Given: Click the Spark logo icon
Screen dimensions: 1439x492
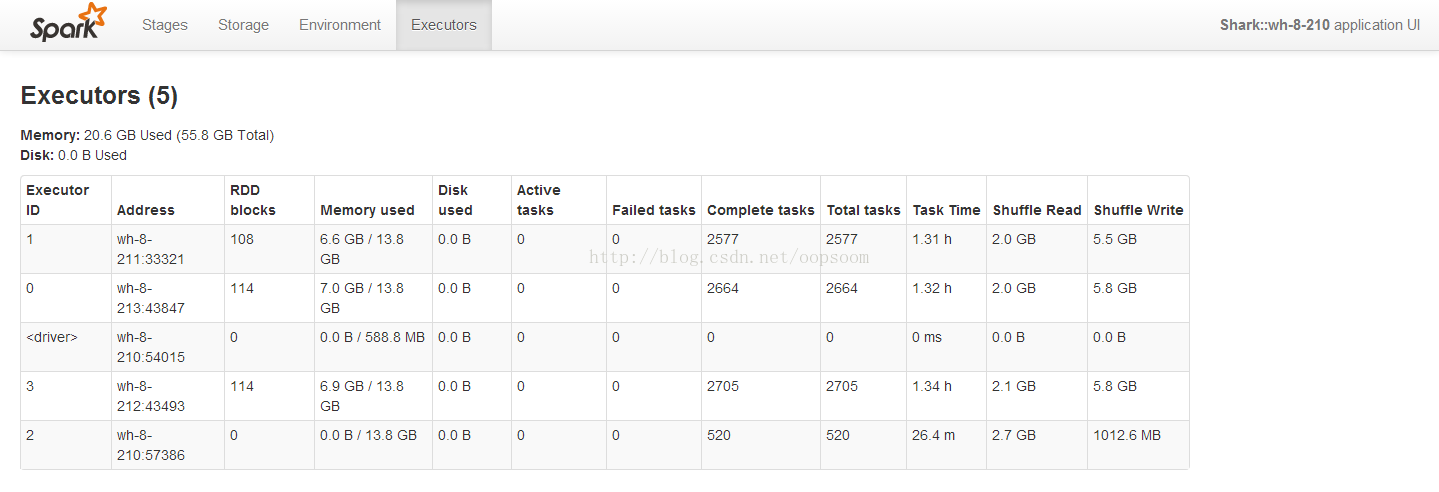Looking at the screenshot, I should (x=68, y=23).
